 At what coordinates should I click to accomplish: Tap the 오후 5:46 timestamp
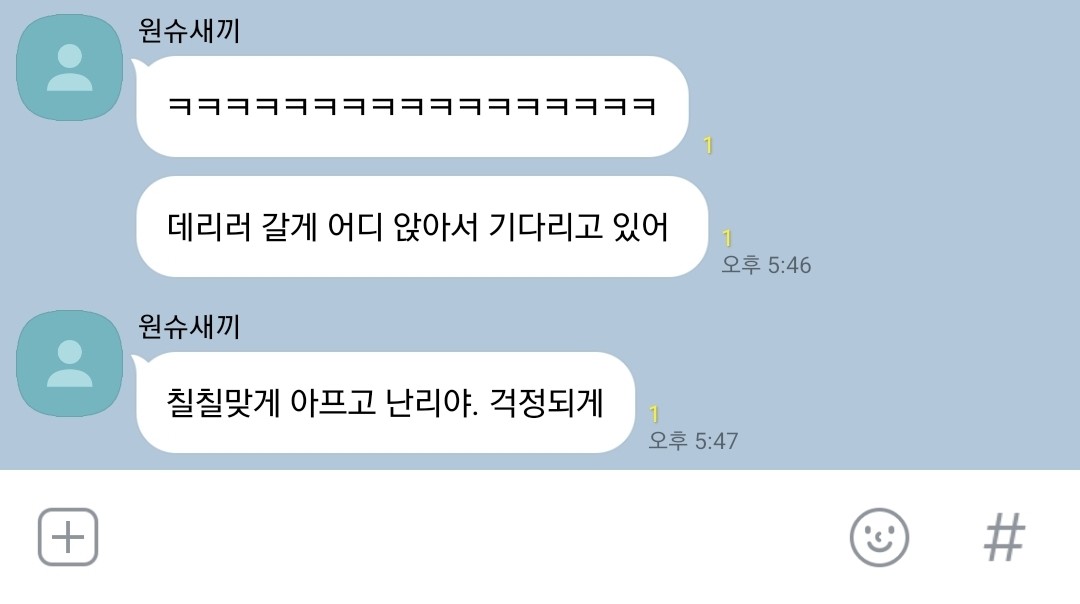[x=766, y=265]
